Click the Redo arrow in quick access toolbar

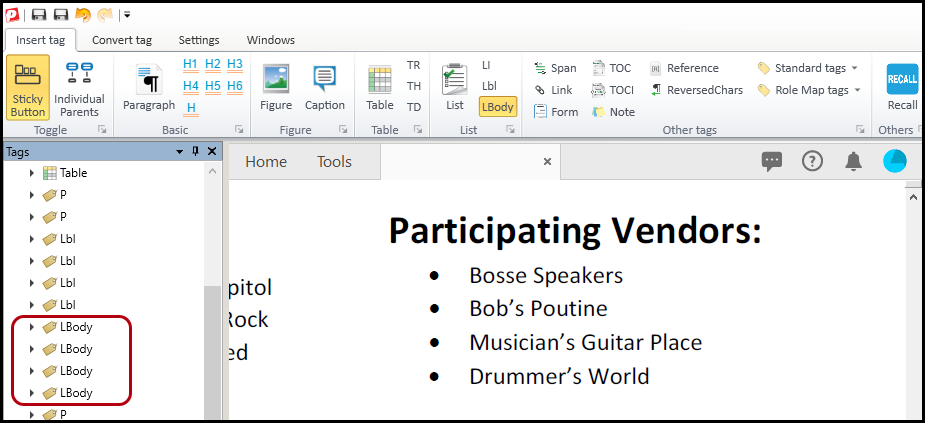click(105, 15)
